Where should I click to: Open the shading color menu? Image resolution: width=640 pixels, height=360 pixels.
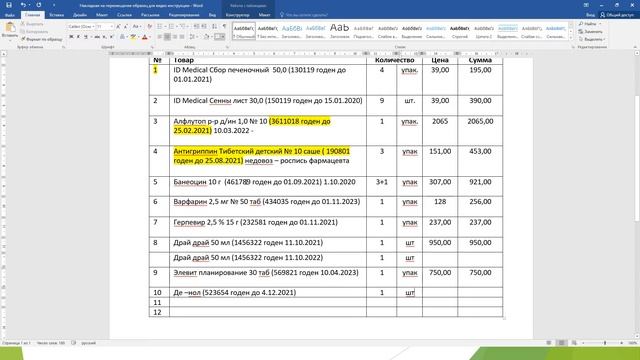[207, 37]
